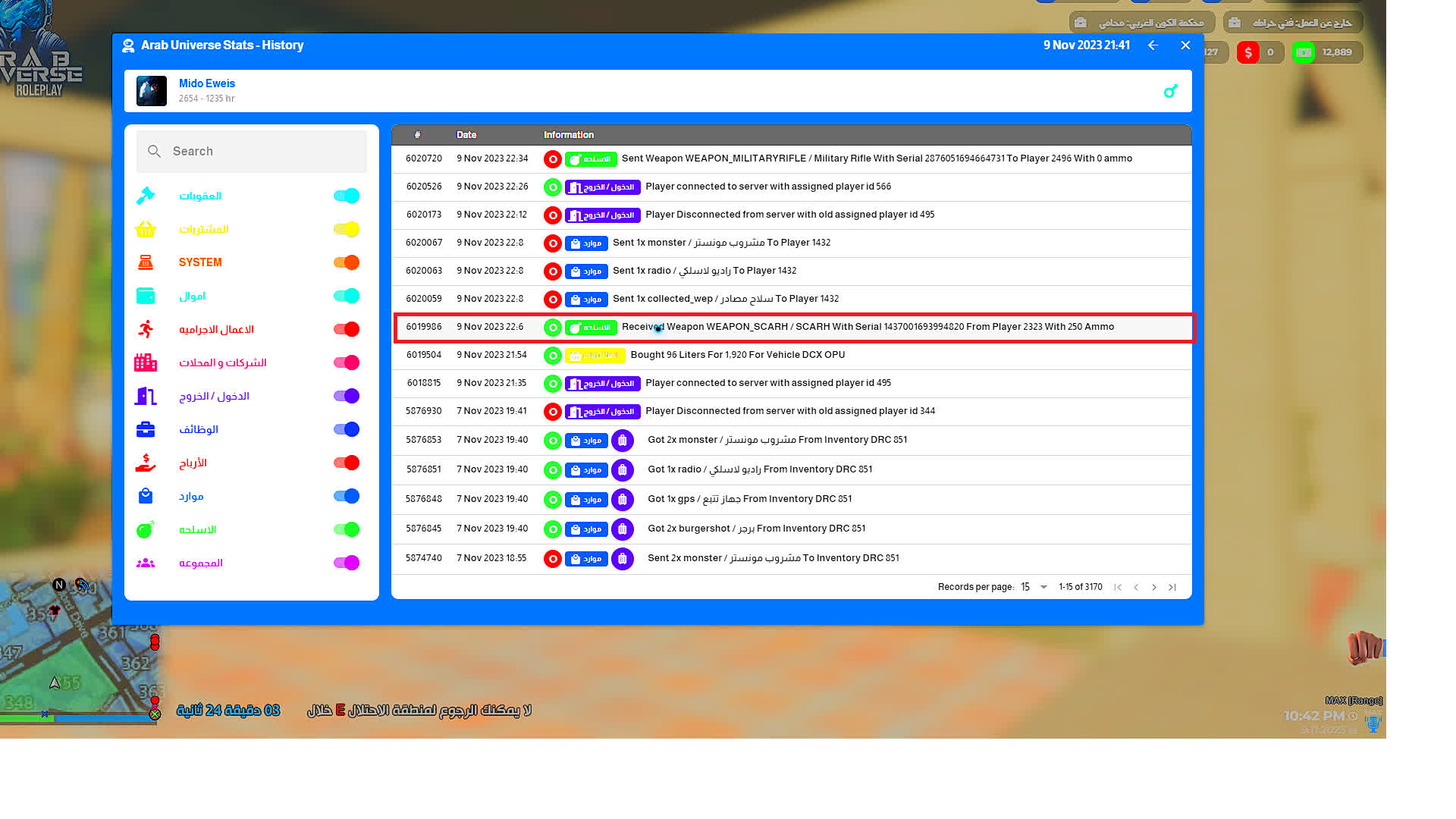Jump to the last page of records
The image size is (1456, 819).
pyautogui.click(x=1172, y=587)
